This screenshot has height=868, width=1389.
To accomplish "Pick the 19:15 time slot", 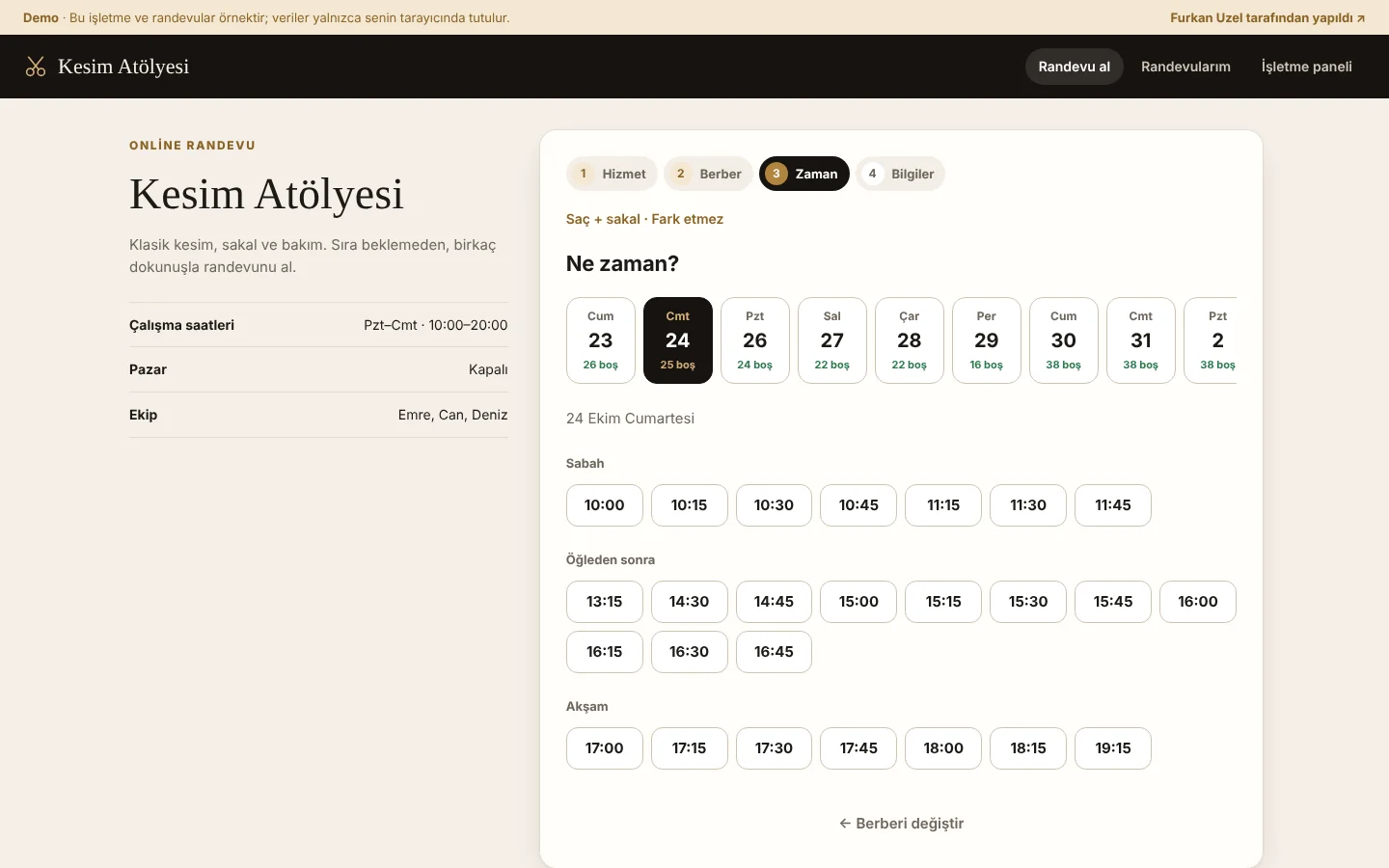I will pyautogui.click(x=1113, y=748).
